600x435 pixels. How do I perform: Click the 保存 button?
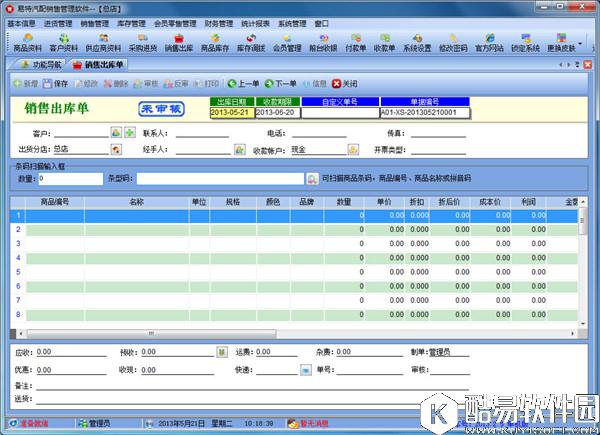(55, 83)
